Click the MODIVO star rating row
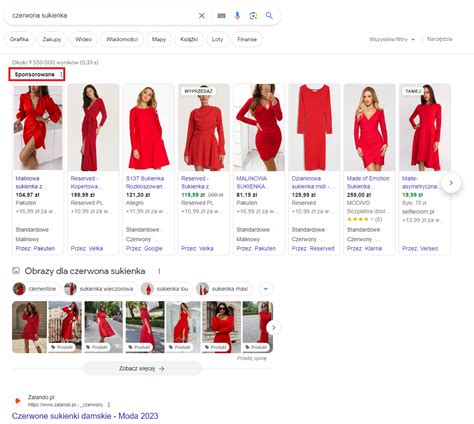474x424 pixels. pos(364,219)
